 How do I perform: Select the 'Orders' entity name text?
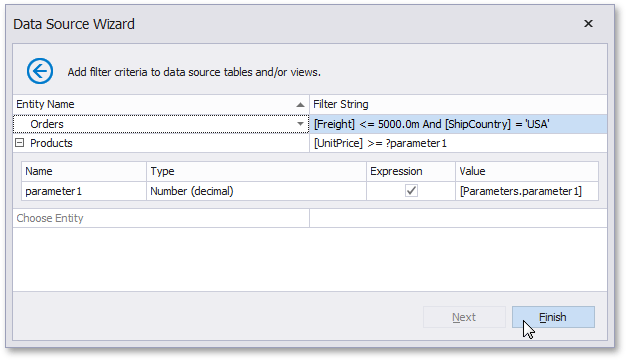pos(47,124)
